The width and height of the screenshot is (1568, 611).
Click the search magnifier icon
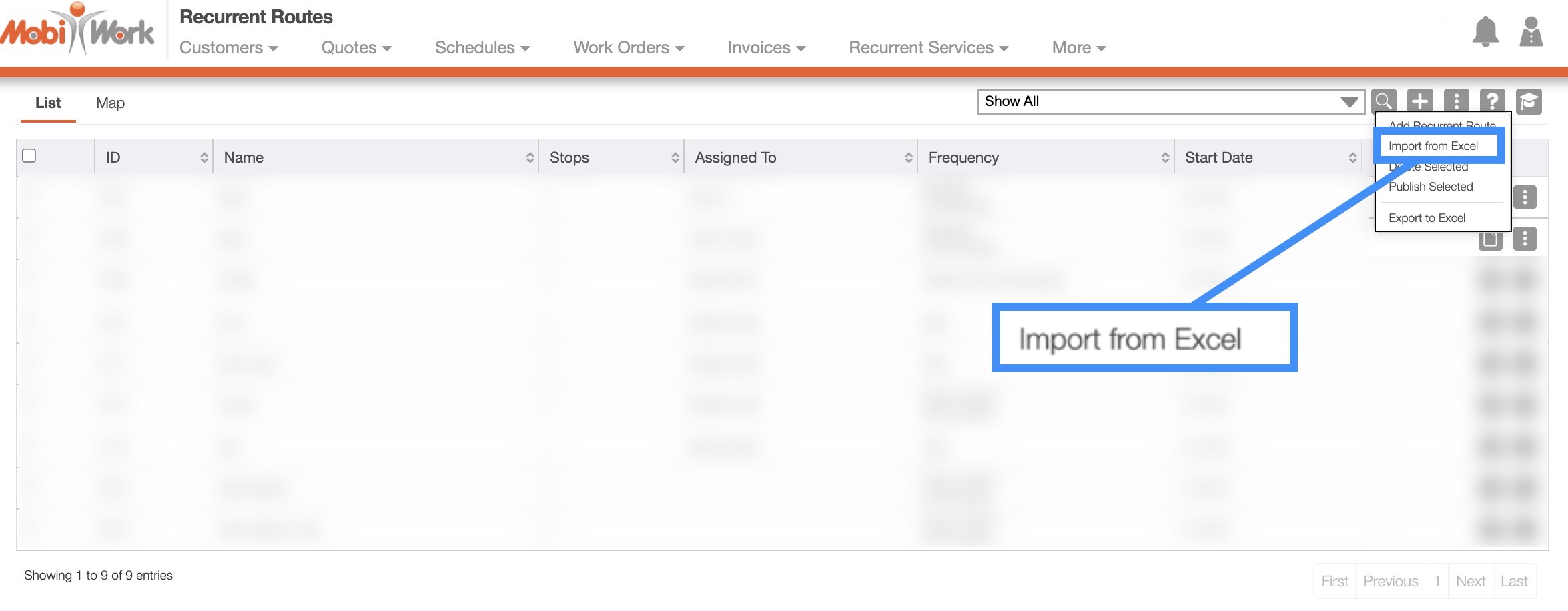[1383, 101]
